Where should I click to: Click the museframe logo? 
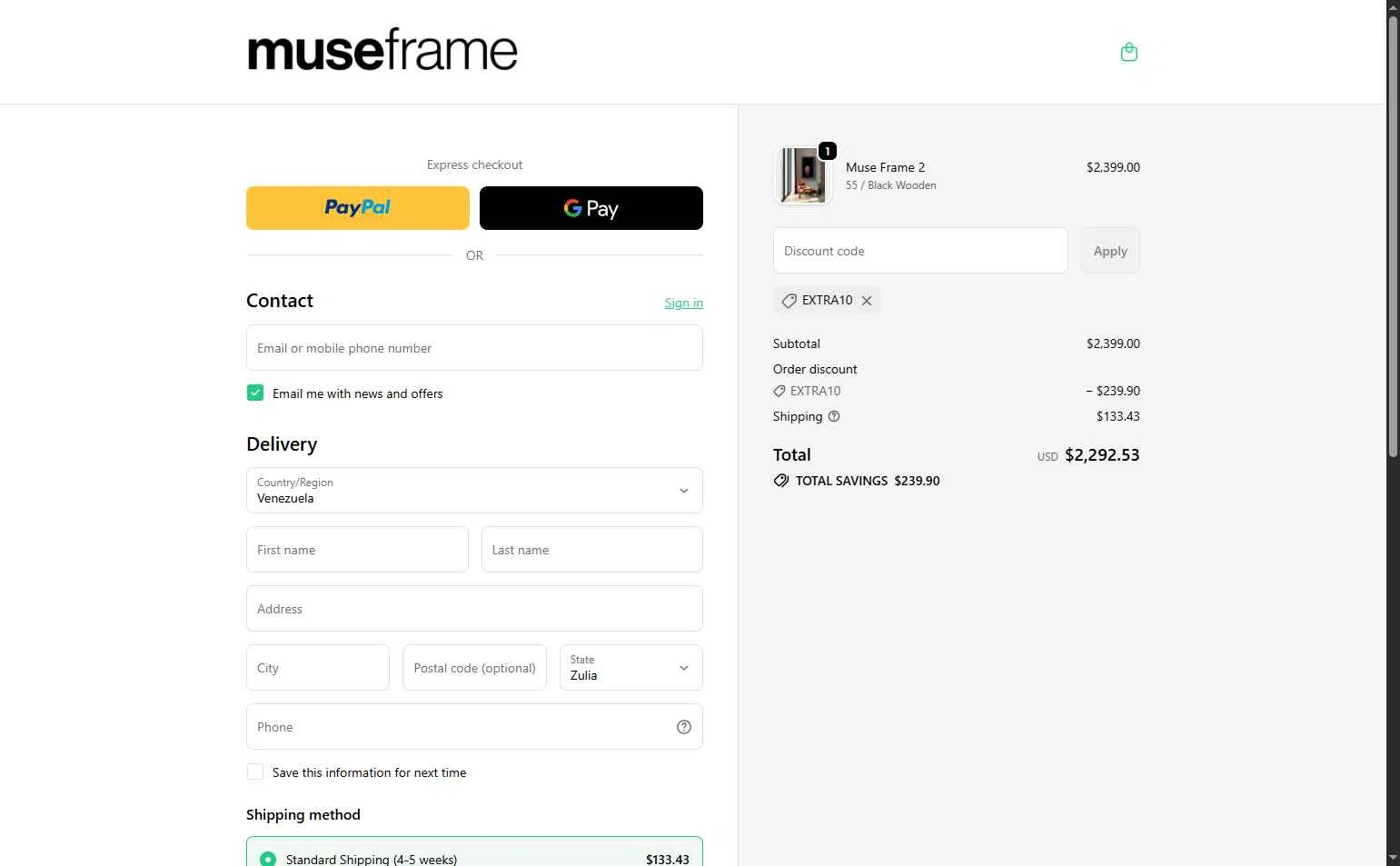click(x=382, y=50)
